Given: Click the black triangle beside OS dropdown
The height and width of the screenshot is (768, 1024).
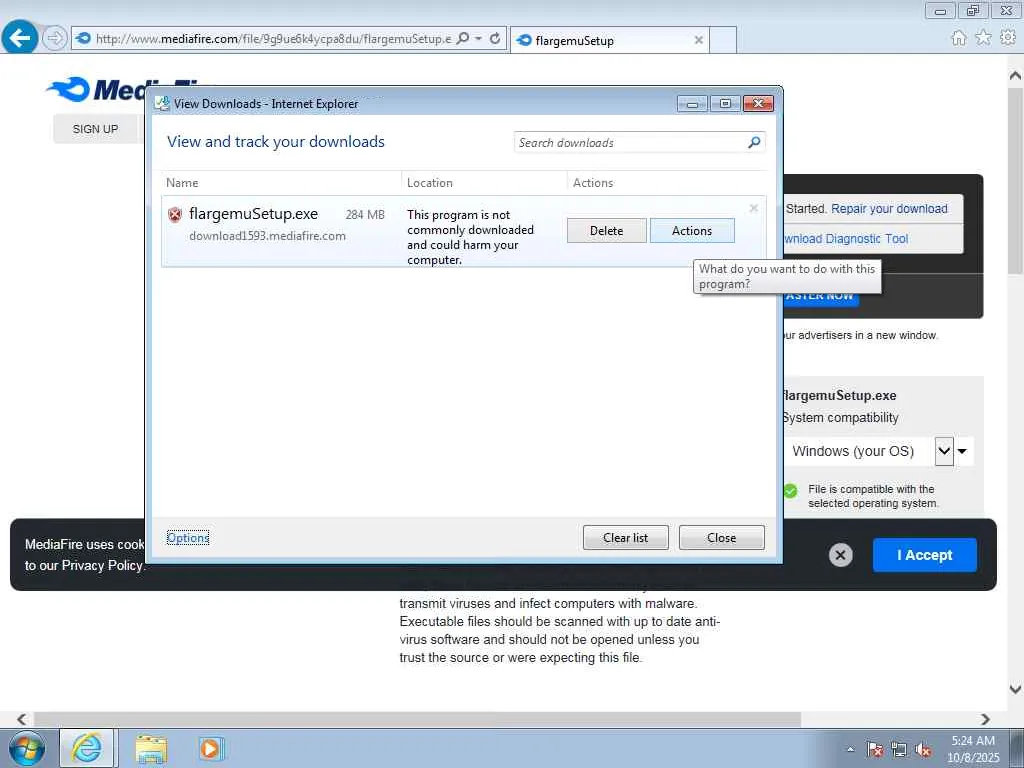Looking at the screenshot, I should 962,451.
